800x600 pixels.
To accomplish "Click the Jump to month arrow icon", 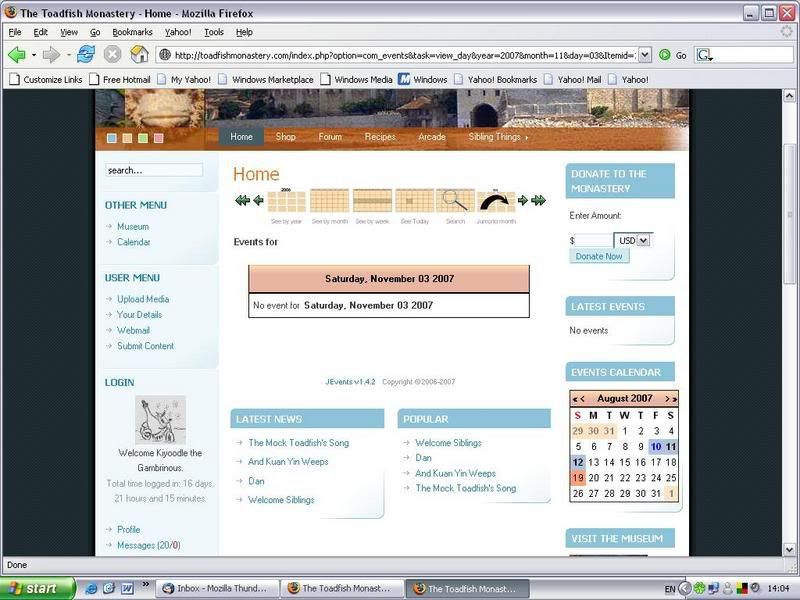I will (496, 201).
